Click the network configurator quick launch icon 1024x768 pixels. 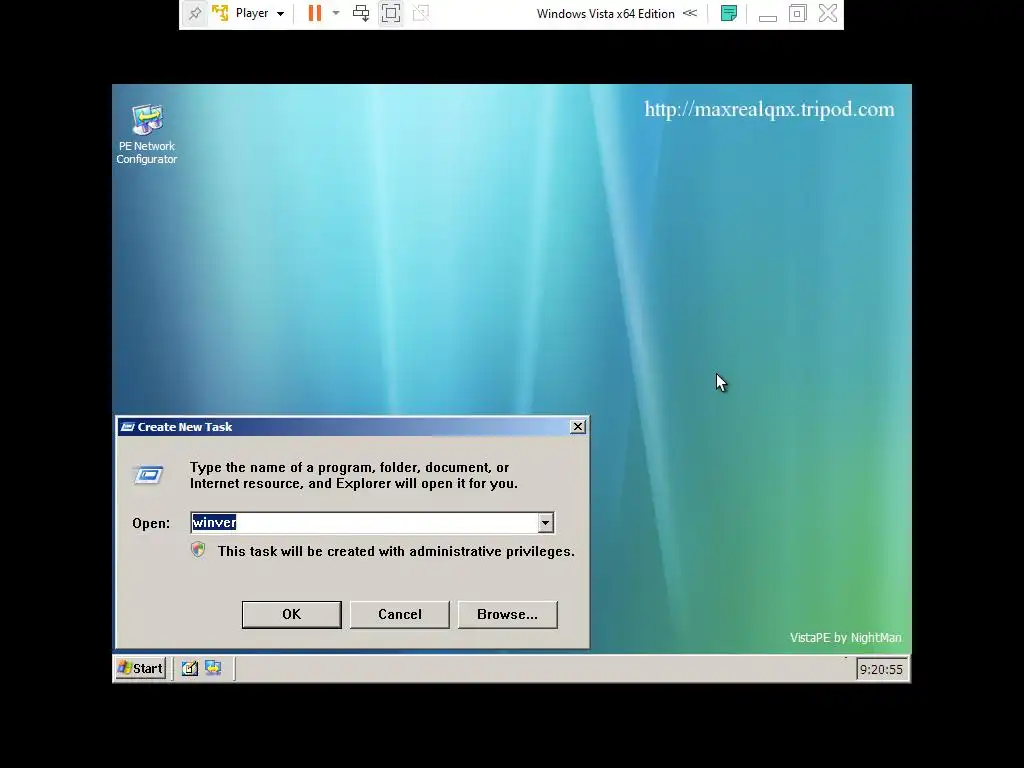pyautogui.click(x=213, y=668)
